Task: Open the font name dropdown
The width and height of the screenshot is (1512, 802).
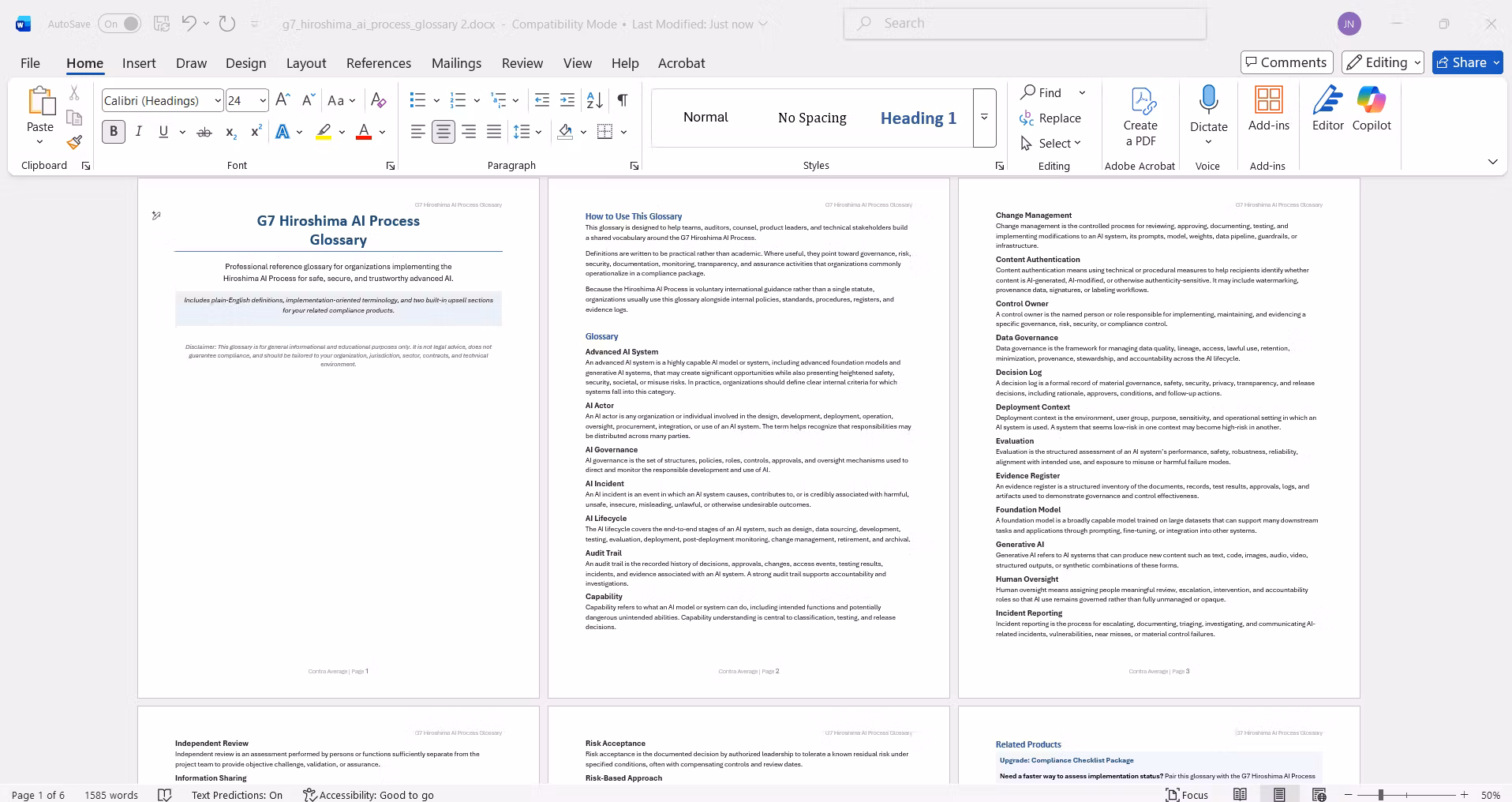Action: pos(218,100)
